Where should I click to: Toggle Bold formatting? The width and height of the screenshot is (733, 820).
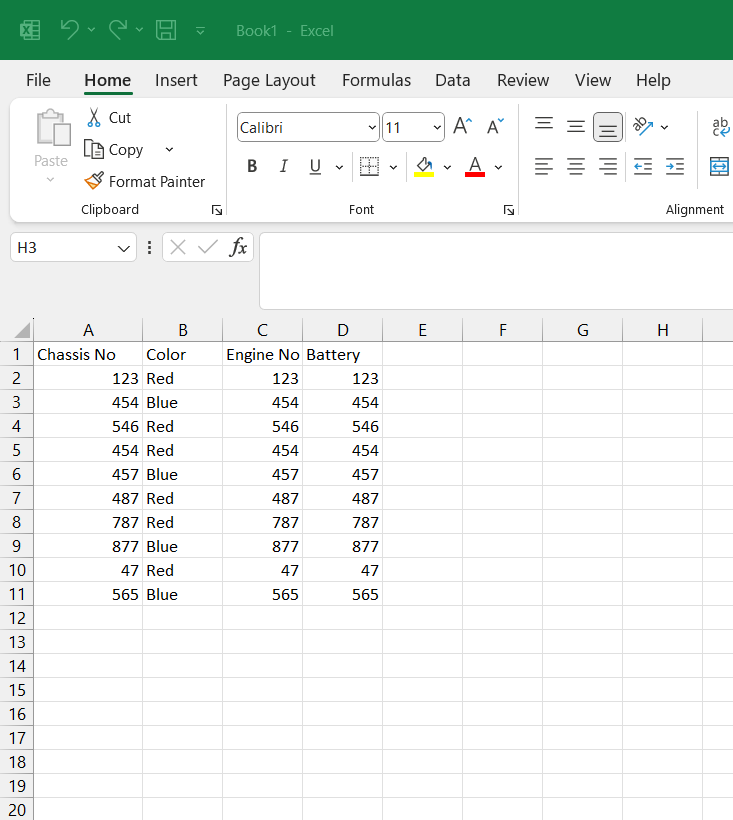252,166
